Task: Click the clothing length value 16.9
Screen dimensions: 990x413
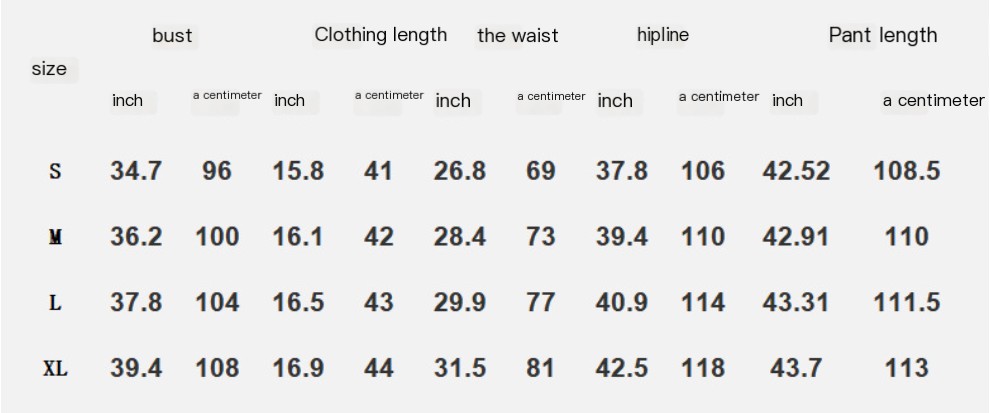Action: tap(298, 368)
